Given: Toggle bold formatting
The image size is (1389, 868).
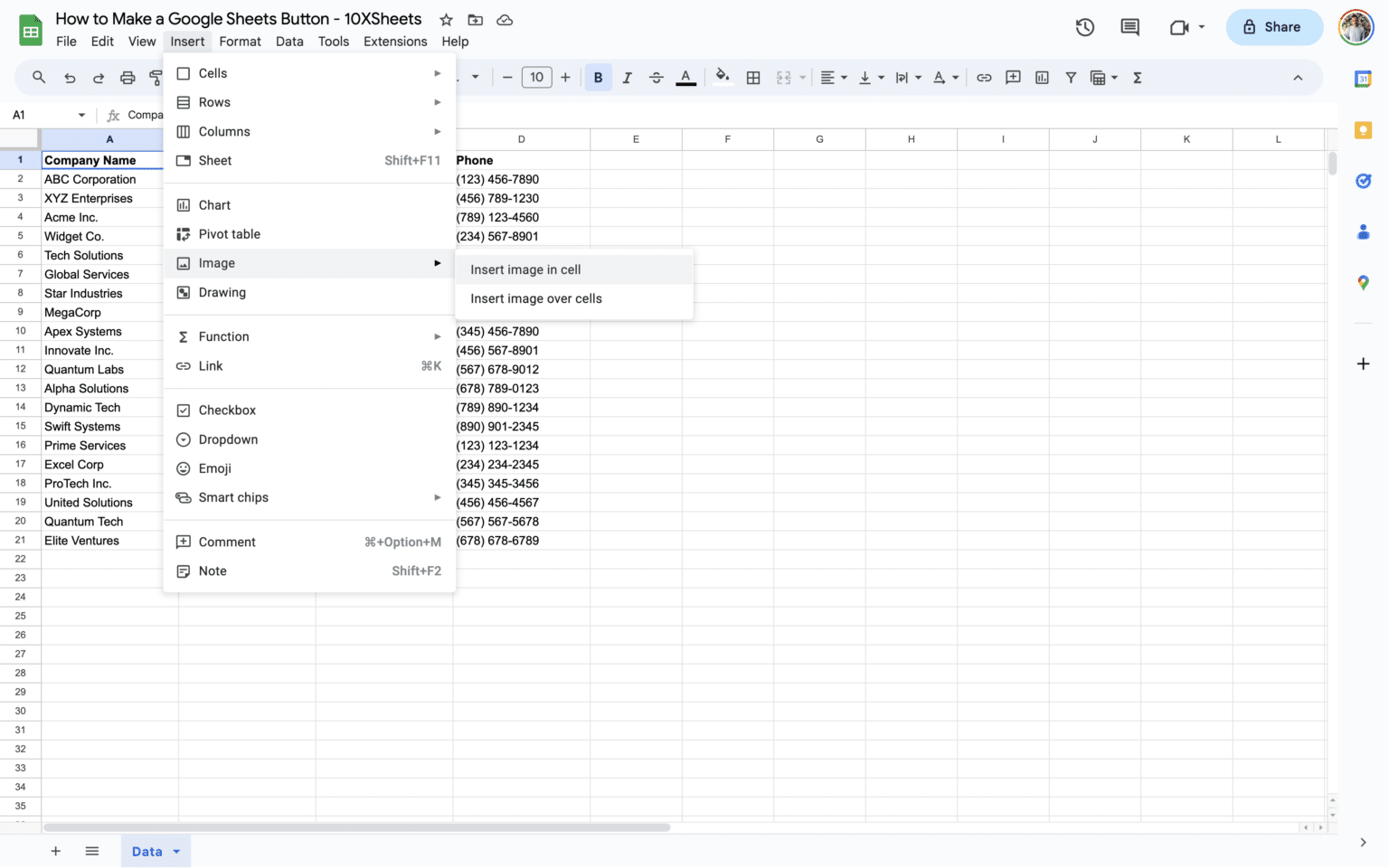Looking at the screenshot, I should coord(598,78).
